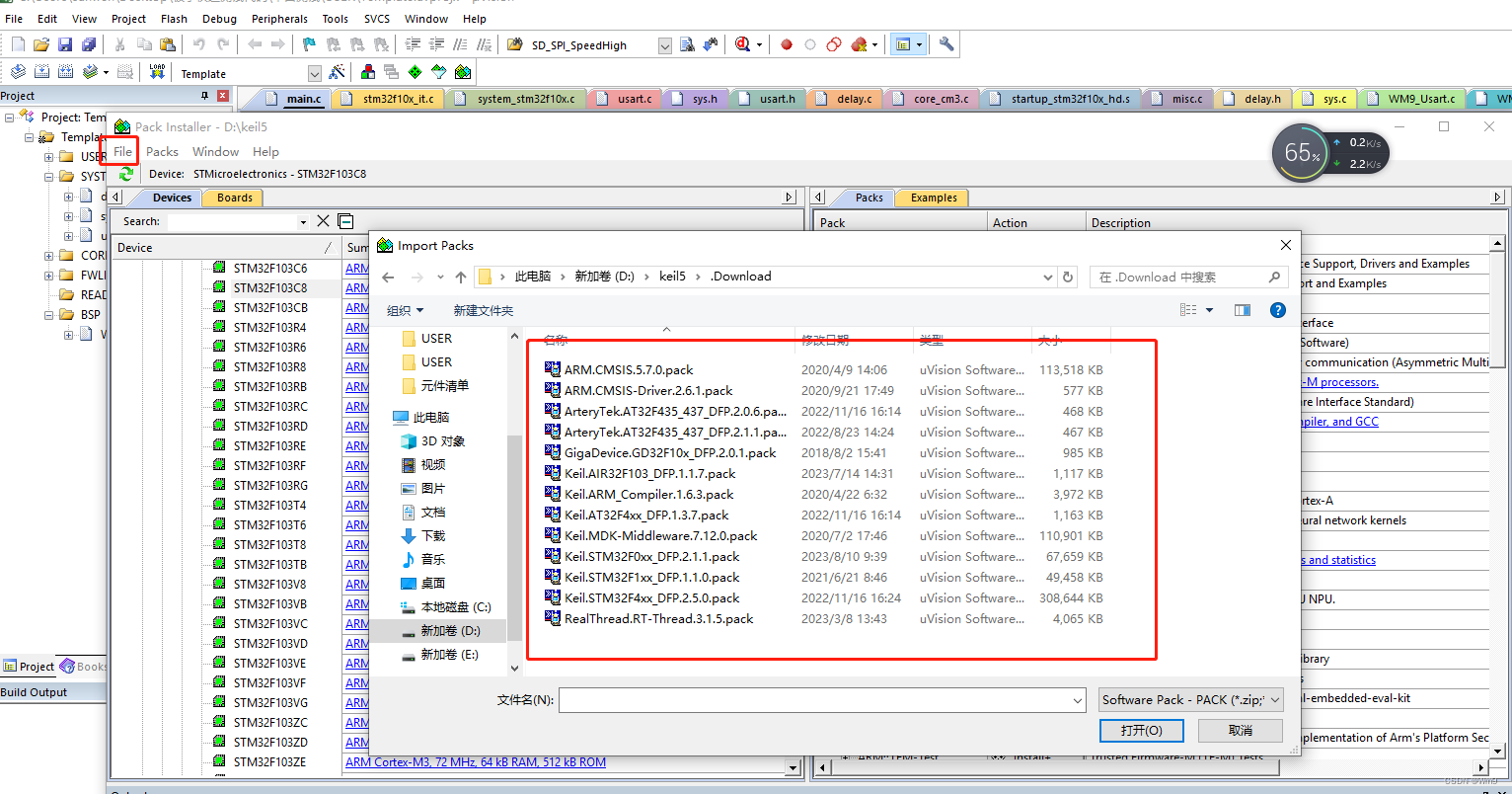
Task: Click the 新建文件夹 new folder button
Action: click(484, 310)
